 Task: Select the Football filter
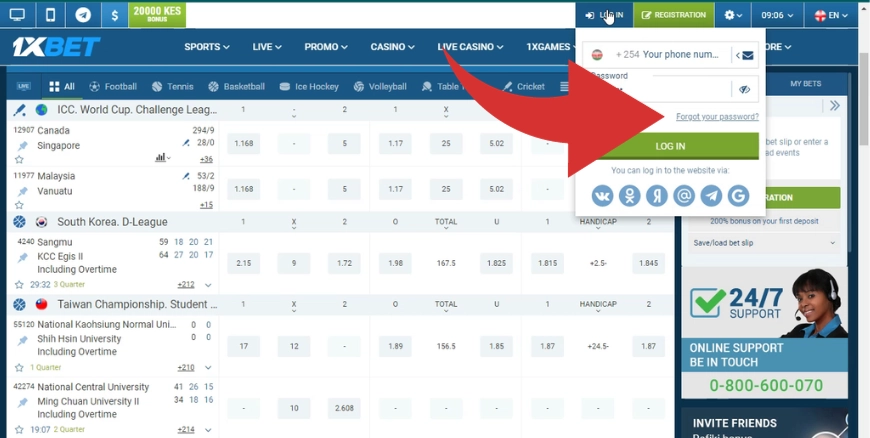pos(113,87)
